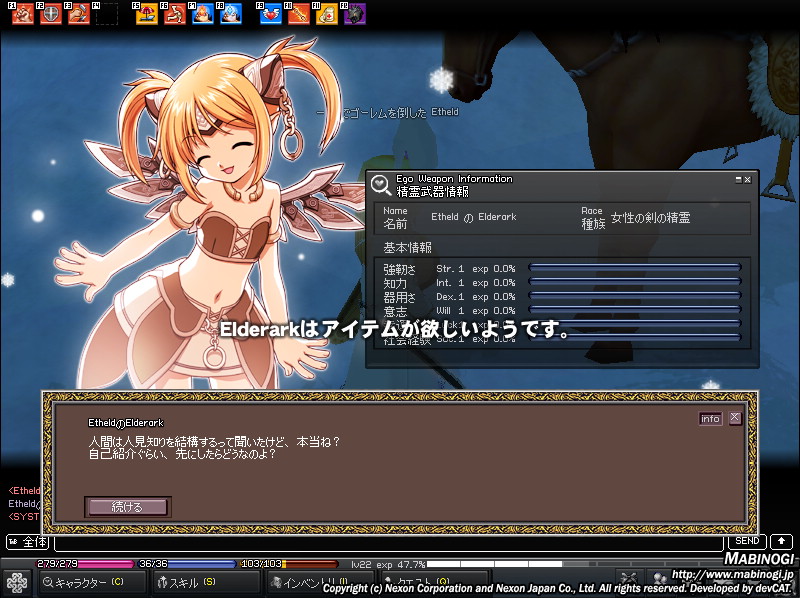Click the 女性の剣の精霊 race text
800x598 pixels.
pyautogui.click(x=651, y=218)
